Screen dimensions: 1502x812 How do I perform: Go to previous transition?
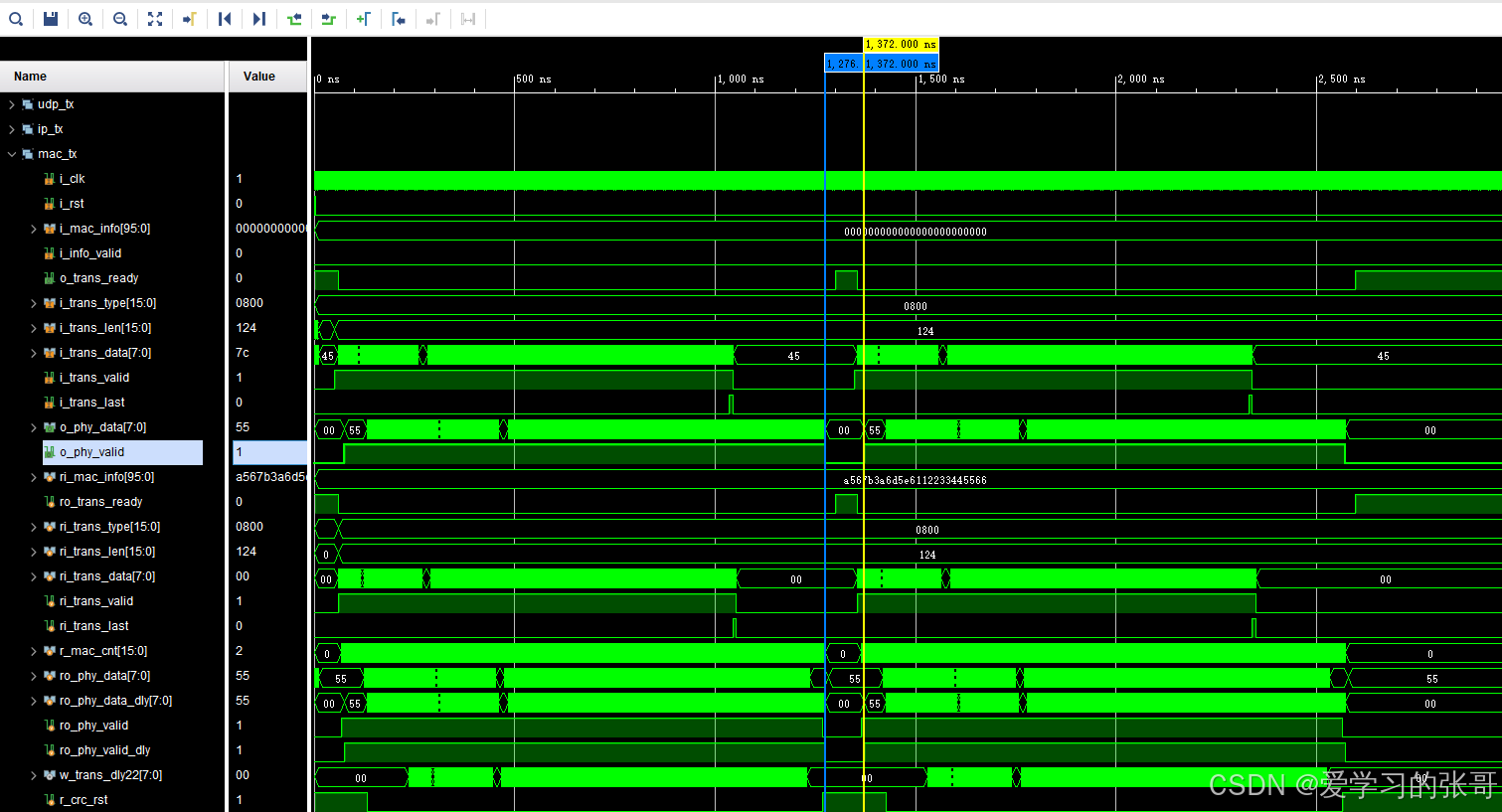tap(294, 19)
